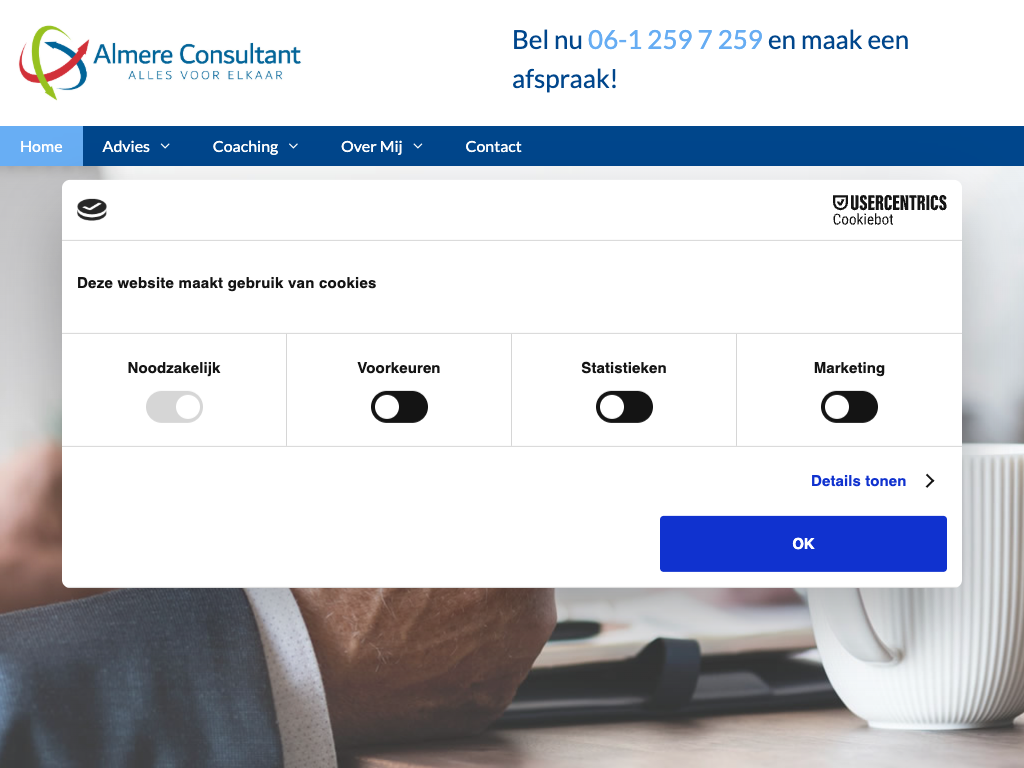Enable the Statistieken cookies toggle
This screenshot has width=1024, height=768.
[624, 407]
